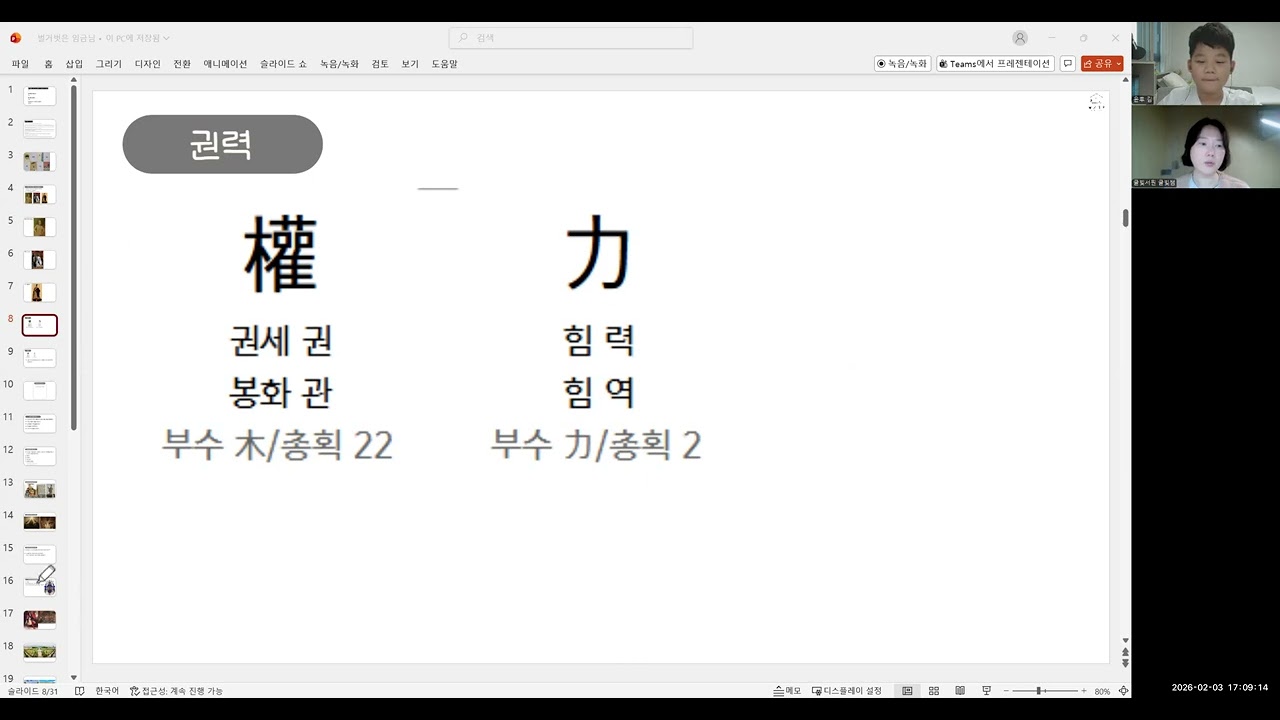Click the 權 hanja character on slide

281,254
